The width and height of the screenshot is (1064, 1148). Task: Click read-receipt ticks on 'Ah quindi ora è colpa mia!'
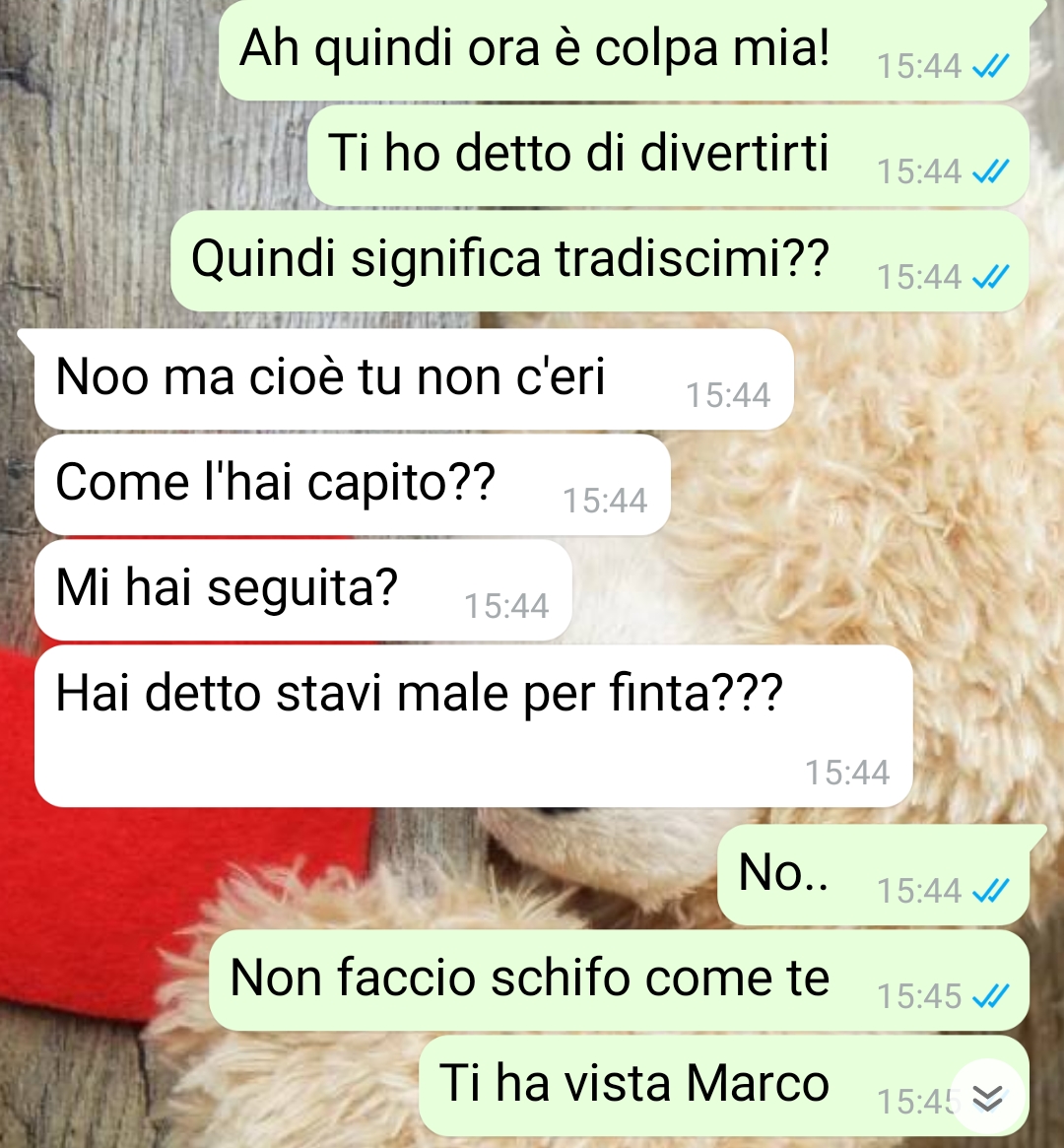tap(990, 67)
